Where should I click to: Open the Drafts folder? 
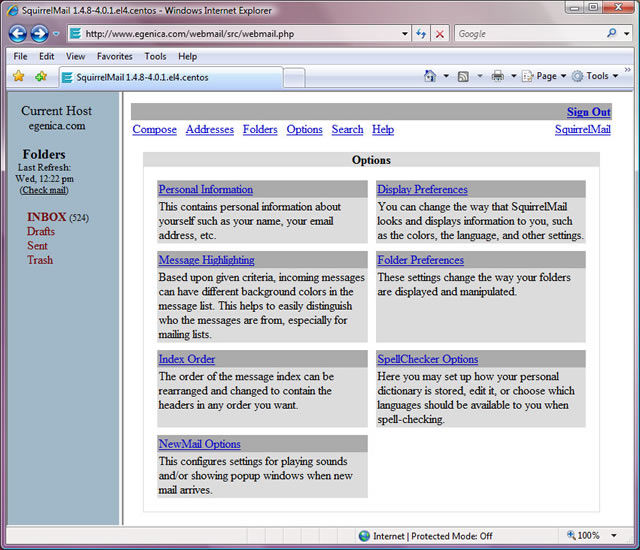point(41,231)
